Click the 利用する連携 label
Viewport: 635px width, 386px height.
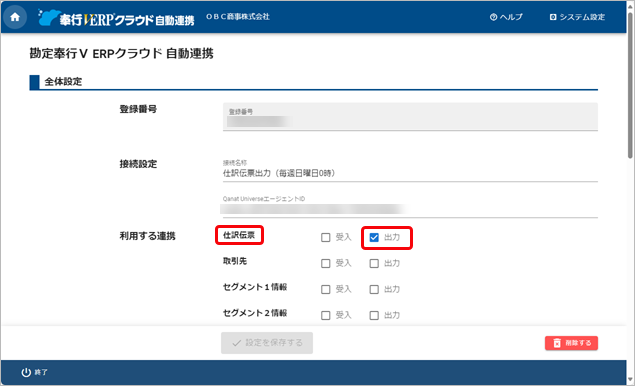pos(147,236)
